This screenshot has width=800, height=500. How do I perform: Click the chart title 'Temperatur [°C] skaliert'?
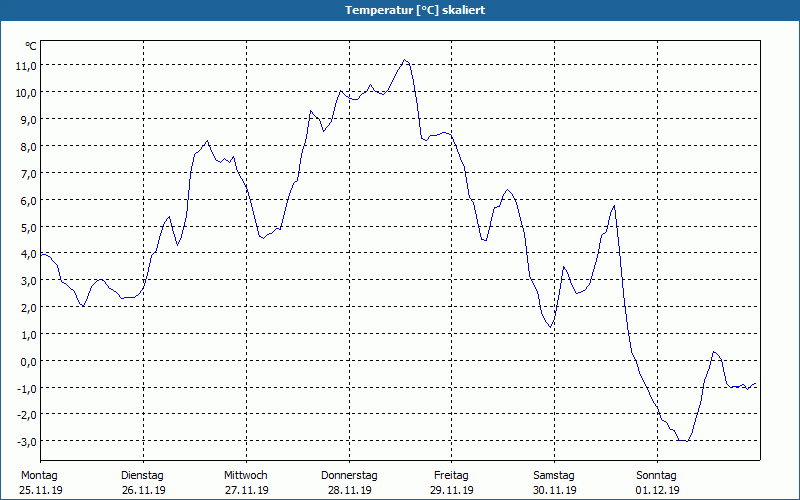point(415,10)
